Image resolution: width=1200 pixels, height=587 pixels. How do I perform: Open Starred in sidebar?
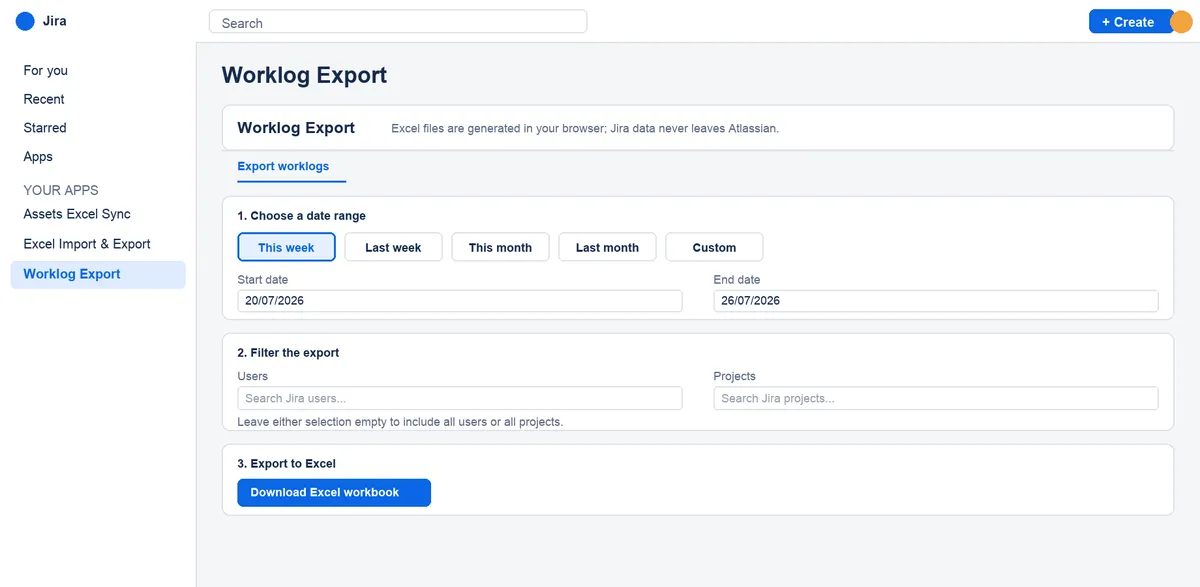[x=45, y=128]
